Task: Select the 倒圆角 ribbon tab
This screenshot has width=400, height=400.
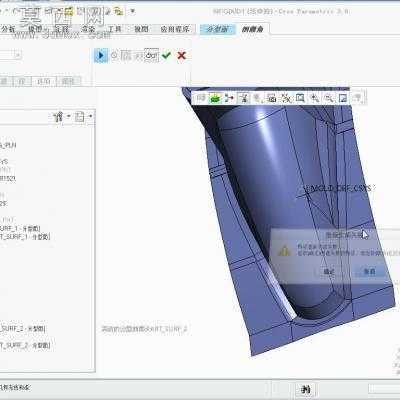Action: (x=253, y=29)
